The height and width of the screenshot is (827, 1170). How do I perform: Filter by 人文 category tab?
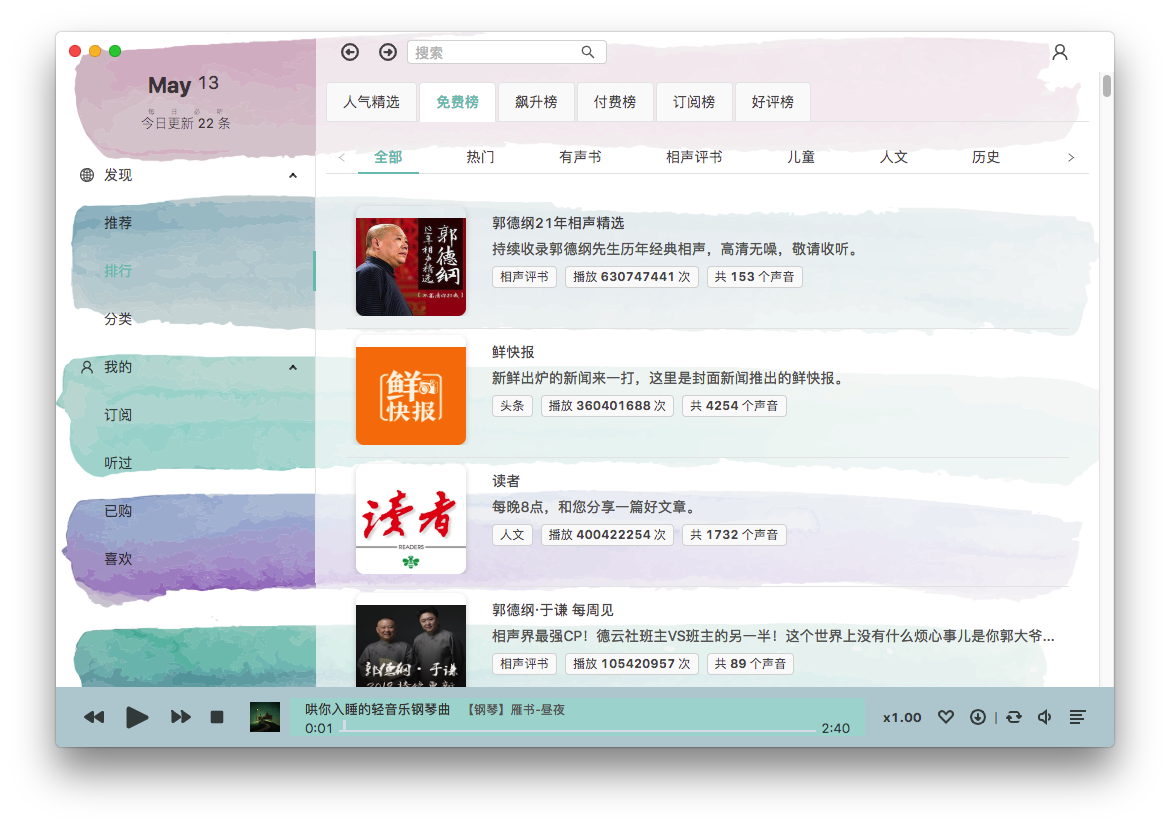893,157
